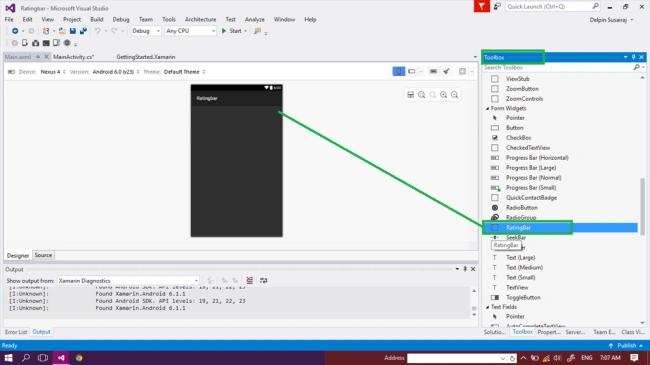Collapse the Form Widgets group
This screenshot has height=365, width=650.
click(488, 108)
